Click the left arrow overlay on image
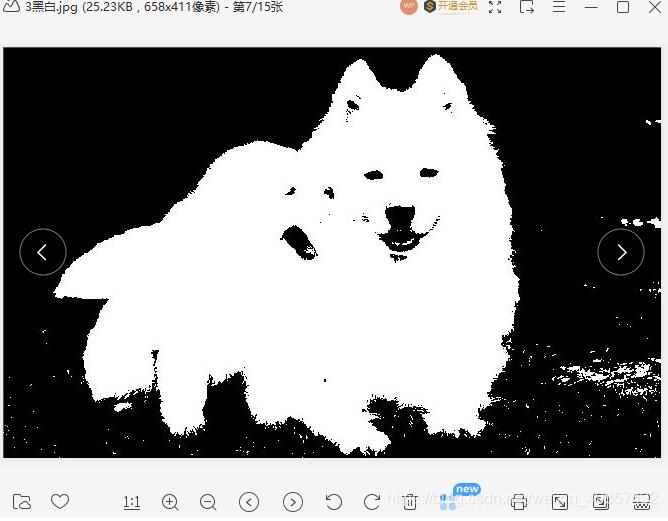 [x=43, y=252]
